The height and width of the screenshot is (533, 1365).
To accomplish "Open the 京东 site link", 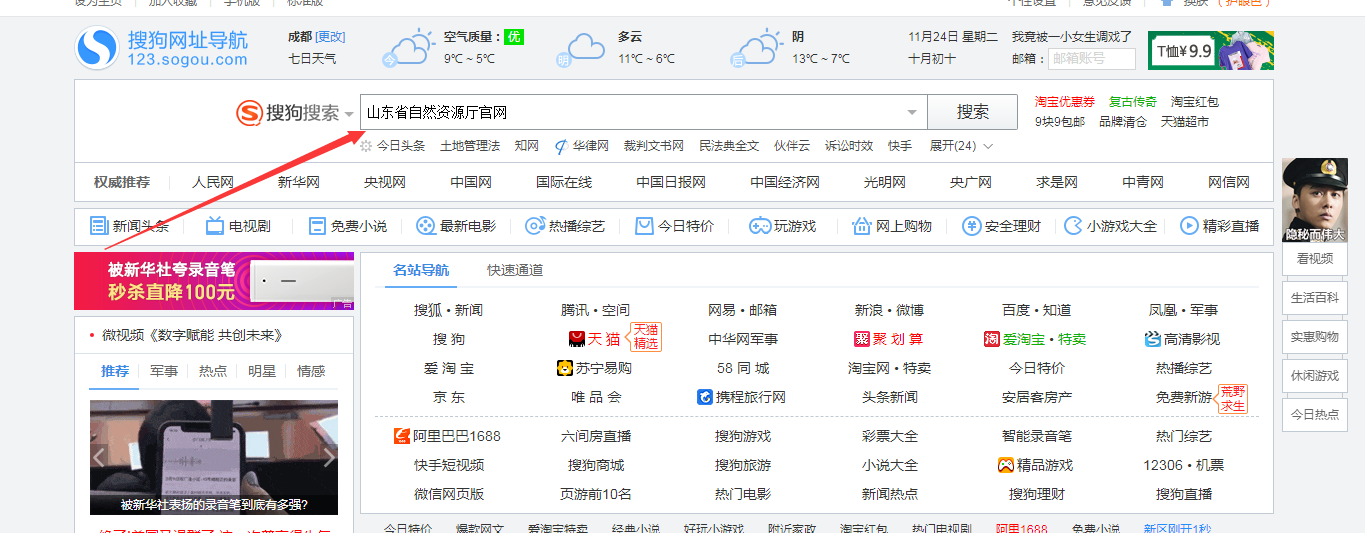I will tap(449, 397).
